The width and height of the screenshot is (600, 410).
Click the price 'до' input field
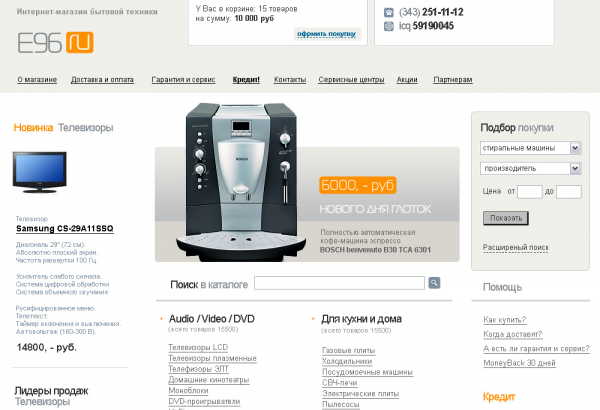point(569,191)
